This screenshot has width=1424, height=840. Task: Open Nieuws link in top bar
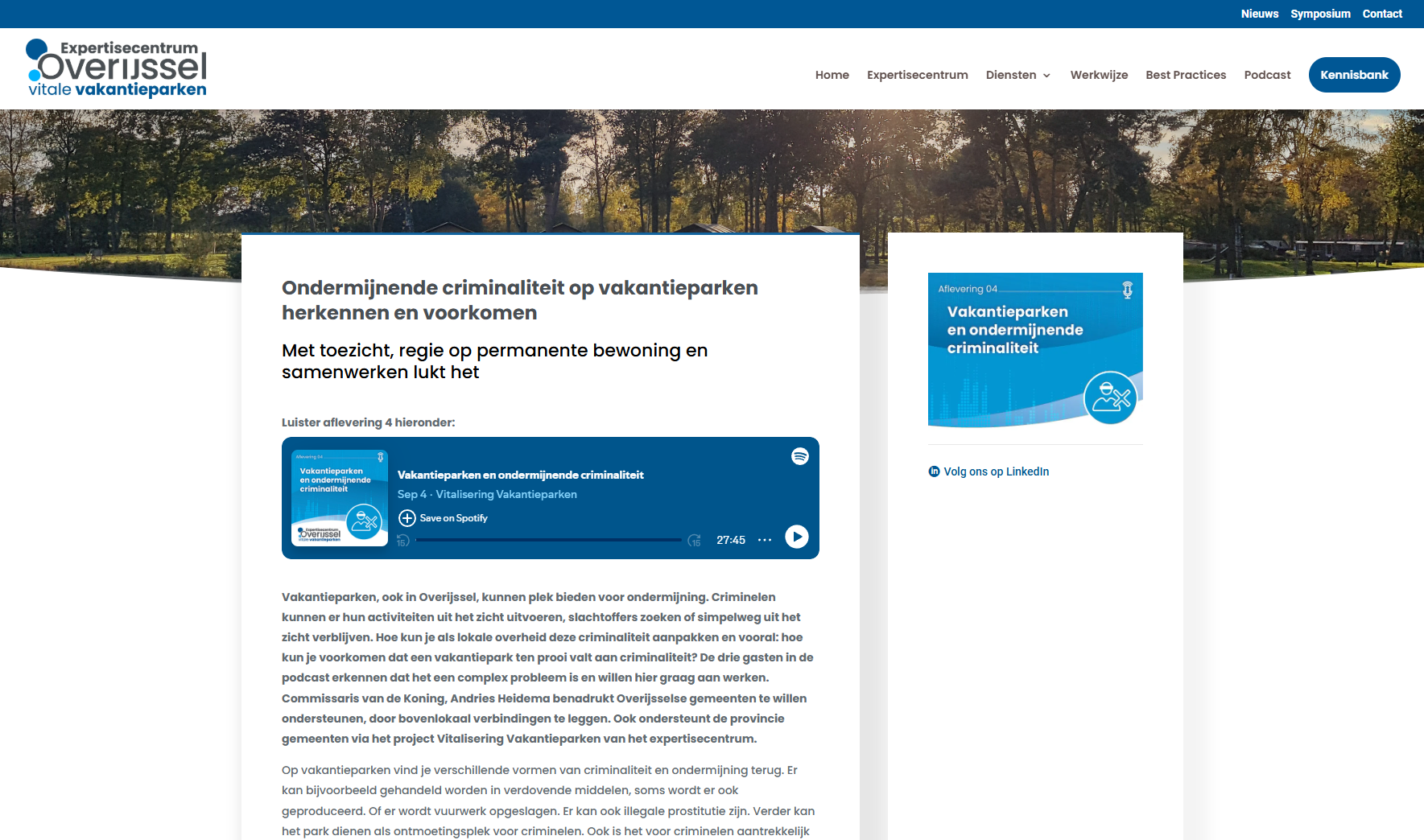[1259, 14]
